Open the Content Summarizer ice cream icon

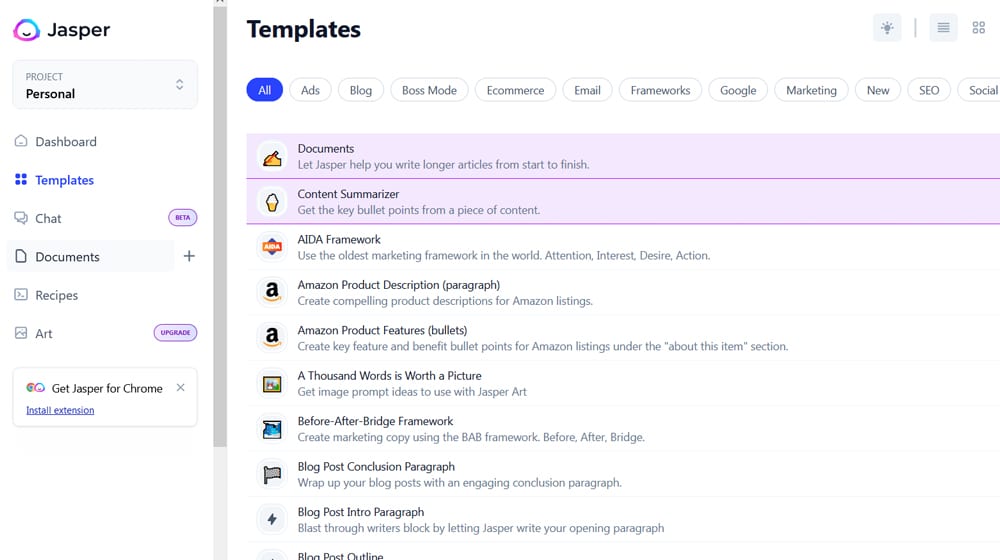click(272, 202)
